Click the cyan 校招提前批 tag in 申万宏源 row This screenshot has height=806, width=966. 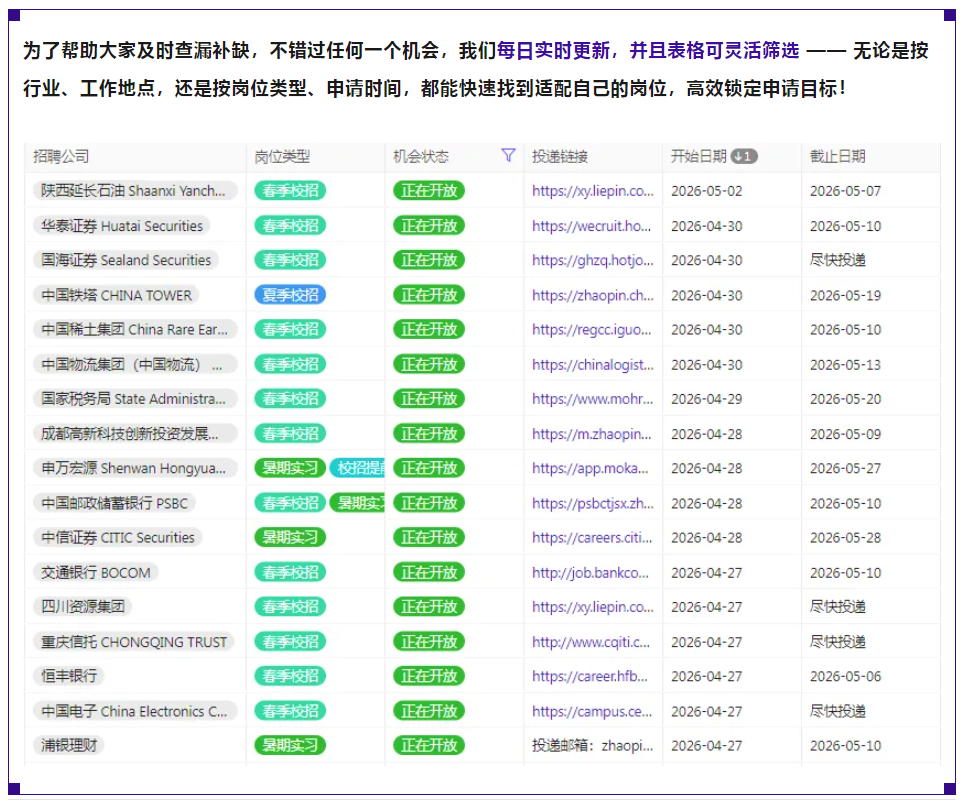click(358, 468)
